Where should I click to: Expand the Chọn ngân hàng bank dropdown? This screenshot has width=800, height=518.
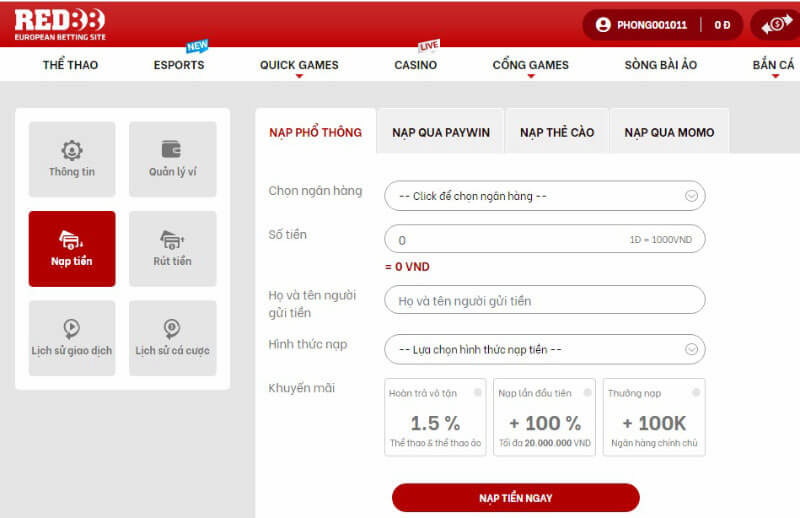[x=544, y=196]
